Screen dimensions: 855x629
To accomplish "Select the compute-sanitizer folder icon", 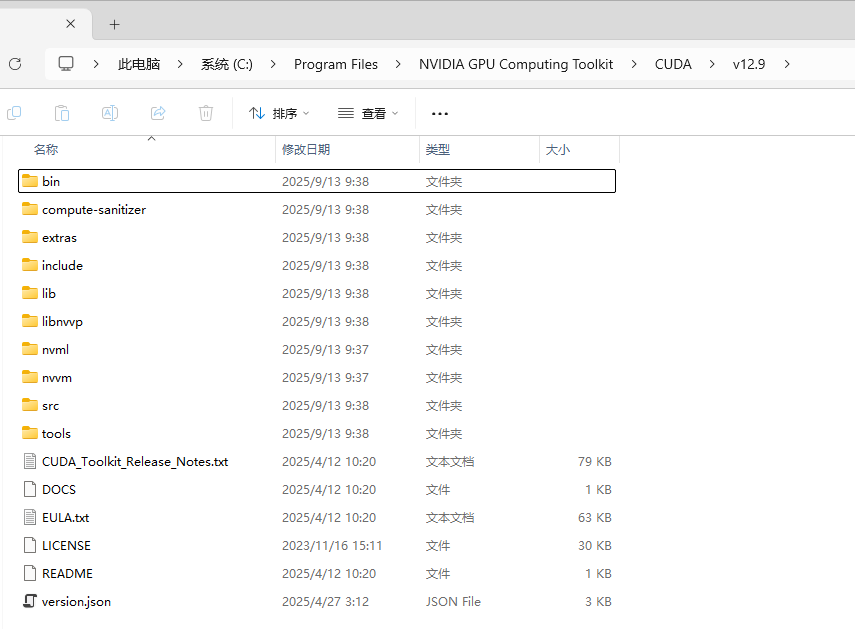I will [30, 209].
